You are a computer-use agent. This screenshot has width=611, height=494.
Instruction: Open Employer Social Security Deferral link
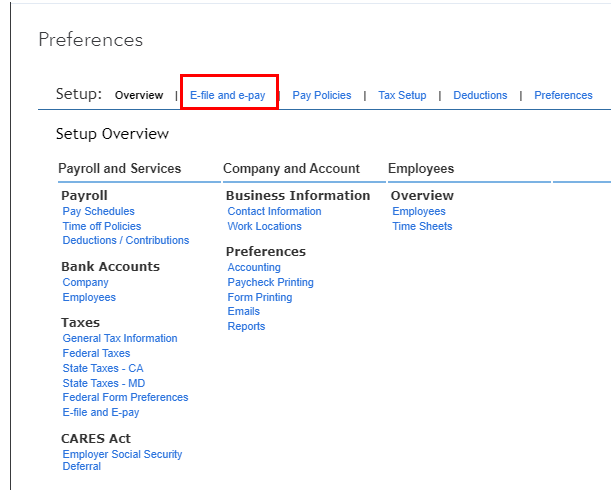122,455
